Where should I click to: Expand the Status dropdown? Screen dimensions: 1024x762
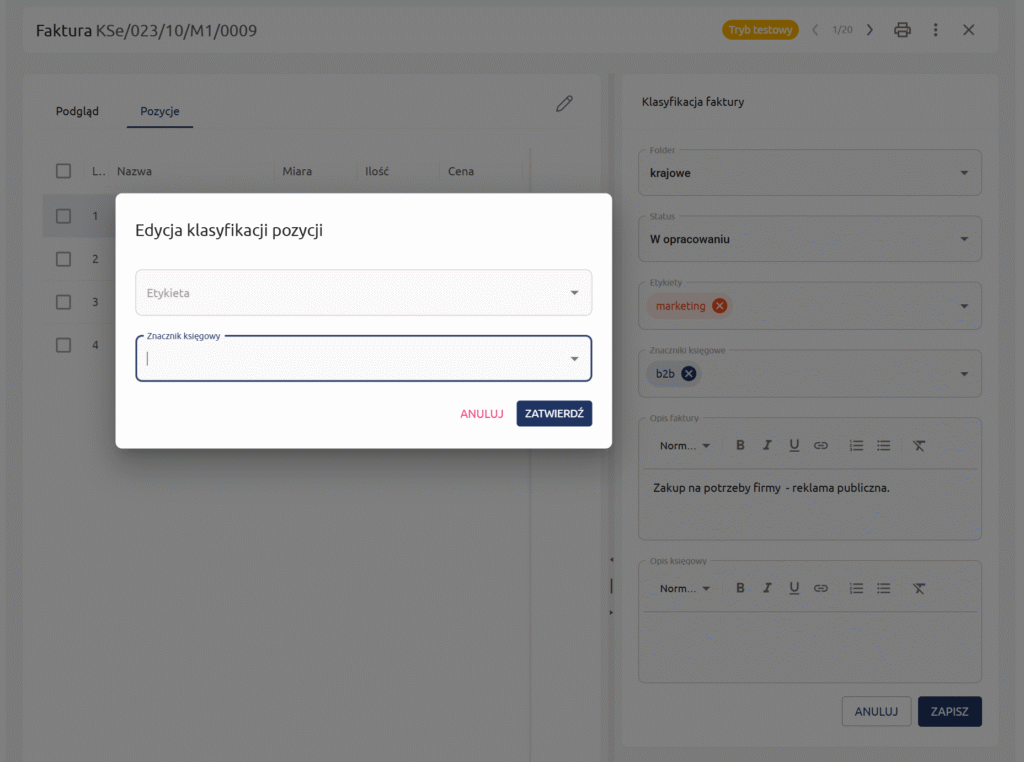963,239
